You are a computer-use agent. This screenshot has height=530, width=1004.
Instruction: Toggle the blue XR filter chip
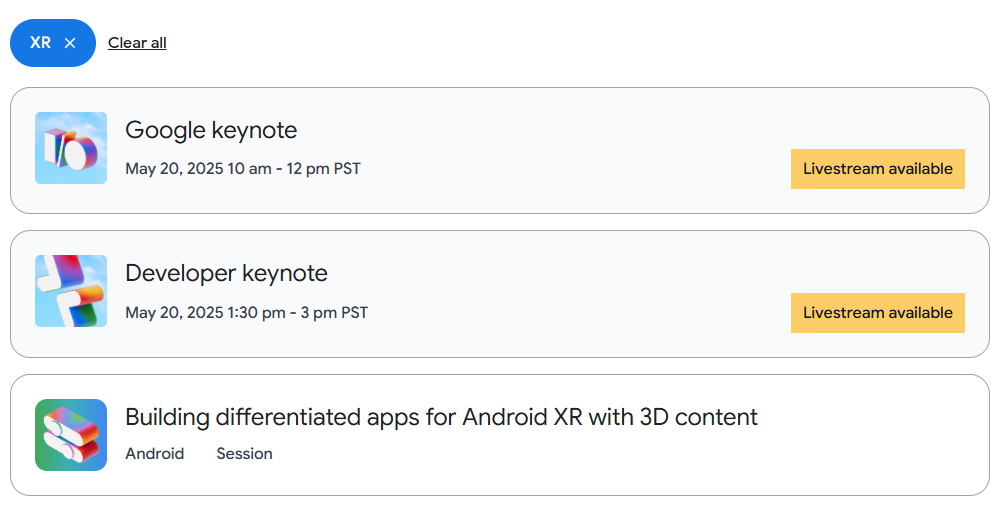(x=53, y=43)
